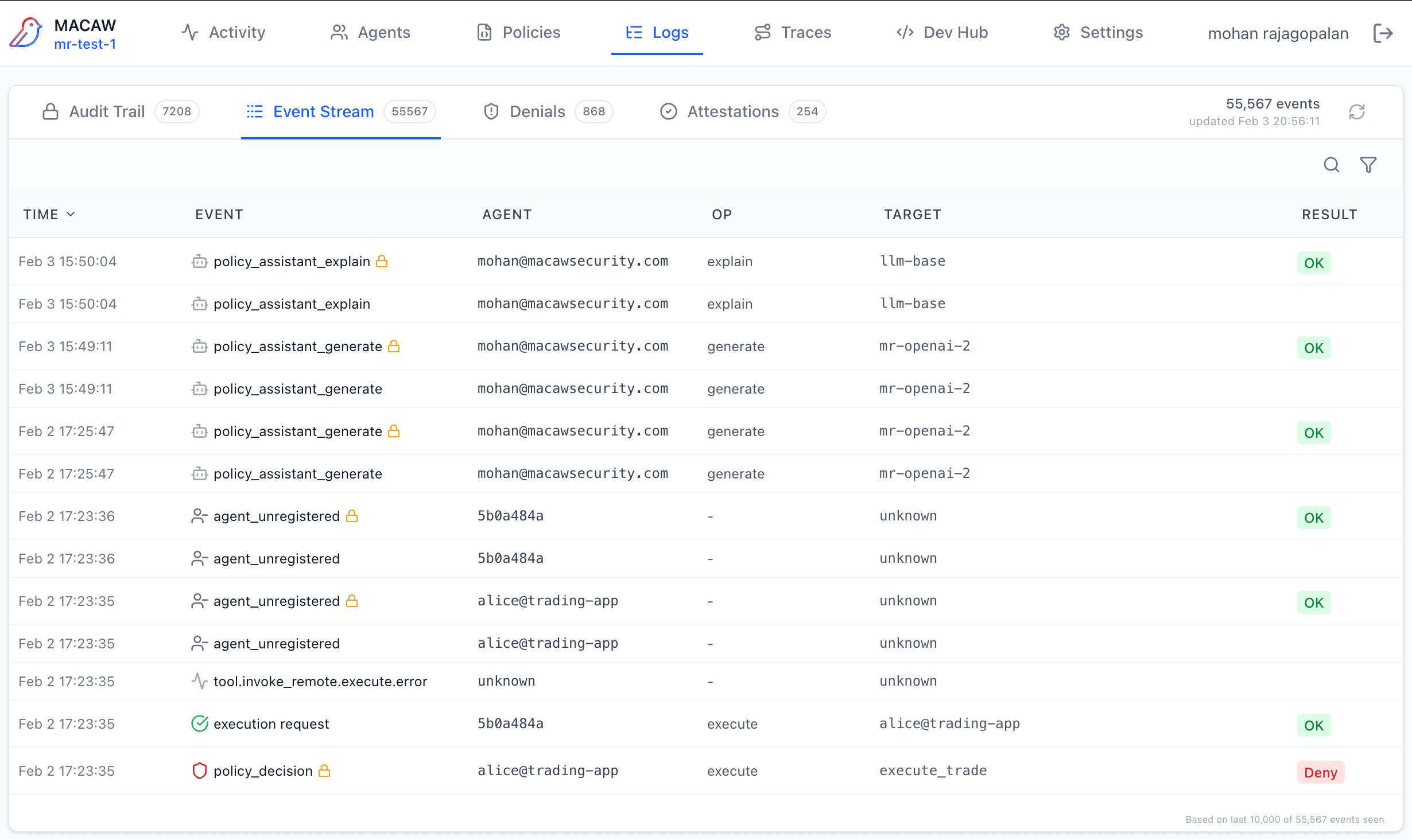Click the red shield icon on policy_decision row
This screenshot has height=840, width=1412.
click(x=199, y=771)
